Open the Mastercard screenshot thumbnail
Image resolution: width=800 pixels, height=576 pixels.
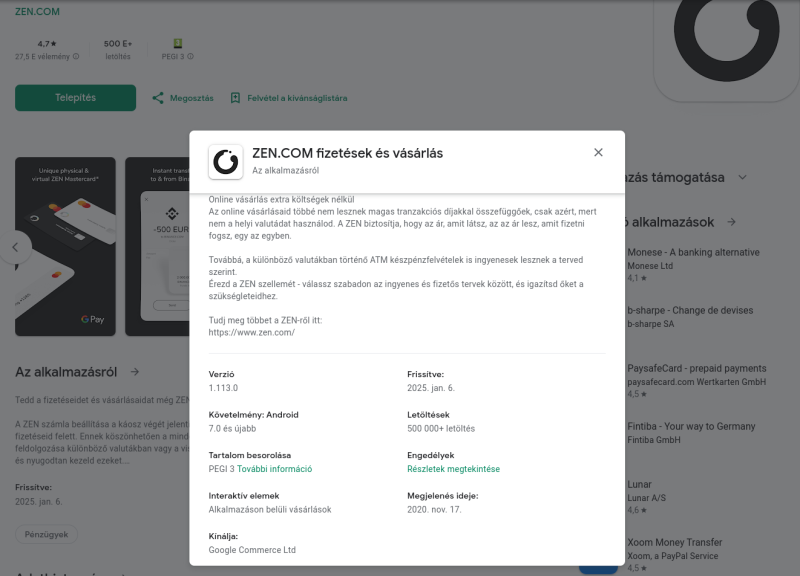(65, 246)
